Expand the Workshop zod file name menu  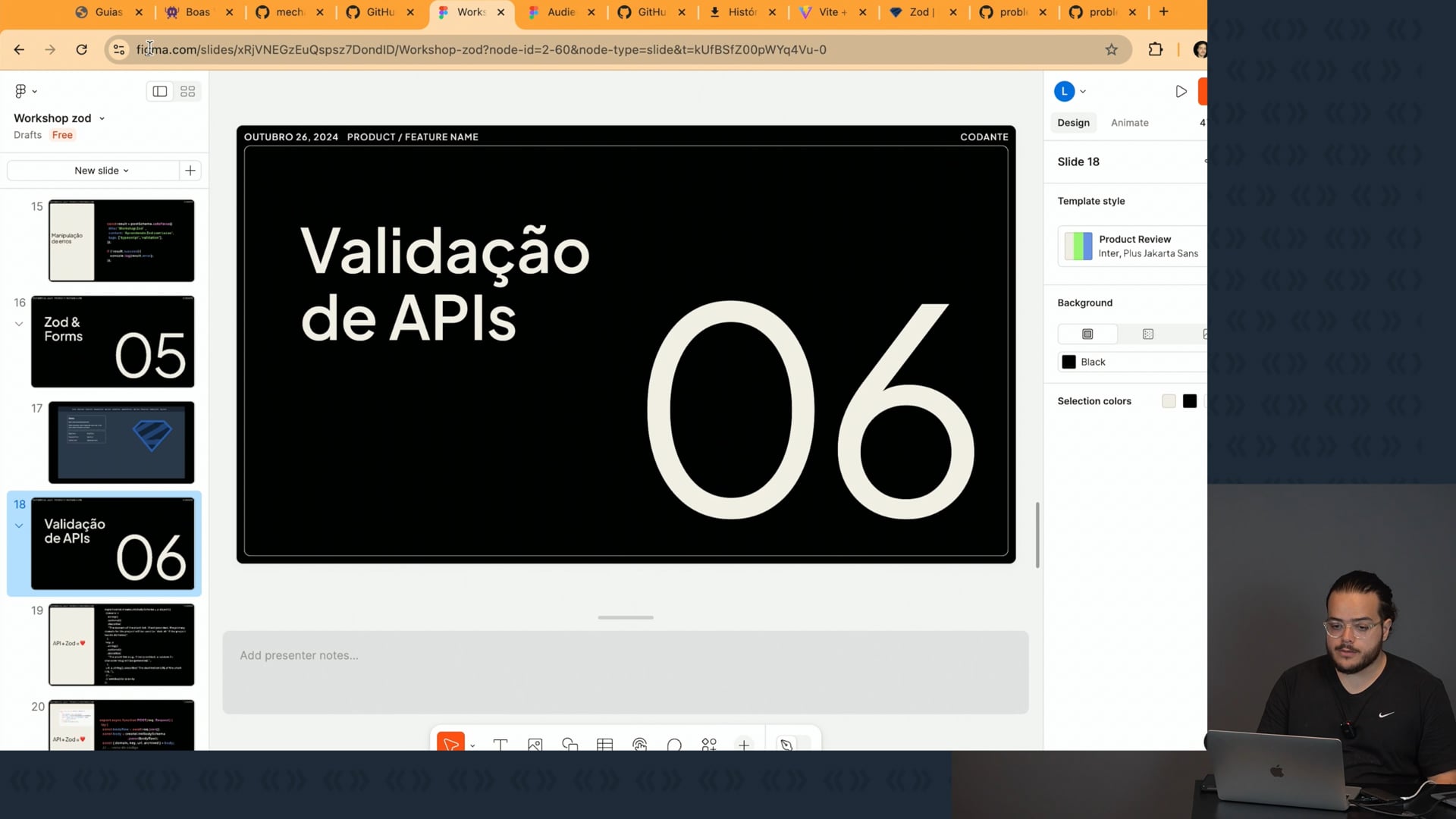[102, 118]
